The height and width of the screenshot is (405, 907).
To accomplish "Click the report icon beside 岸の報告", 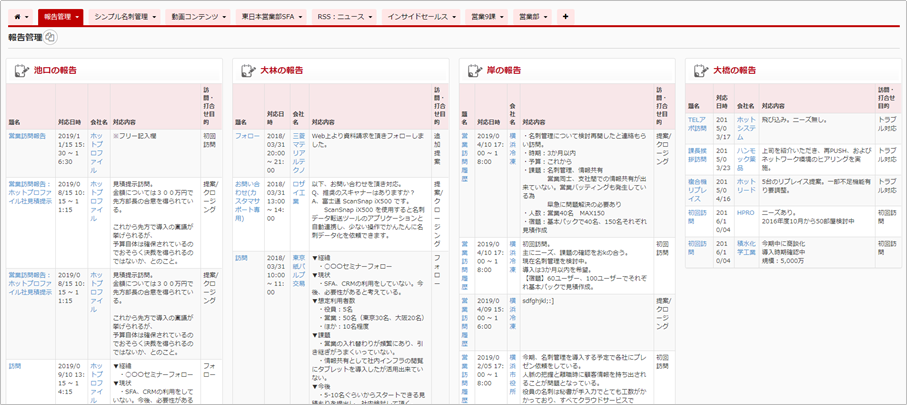I will (475, 71).
